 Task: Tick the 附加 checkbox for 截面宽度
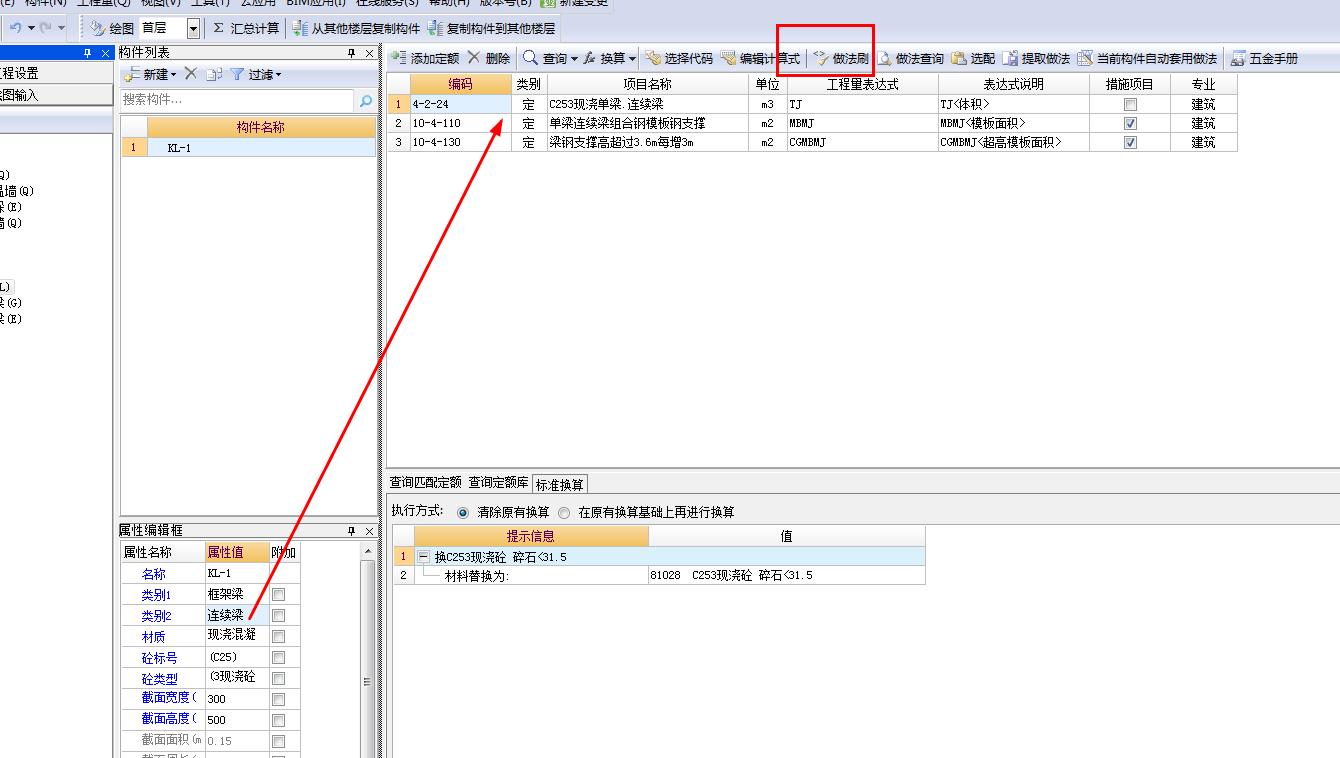tap(278, 699)
